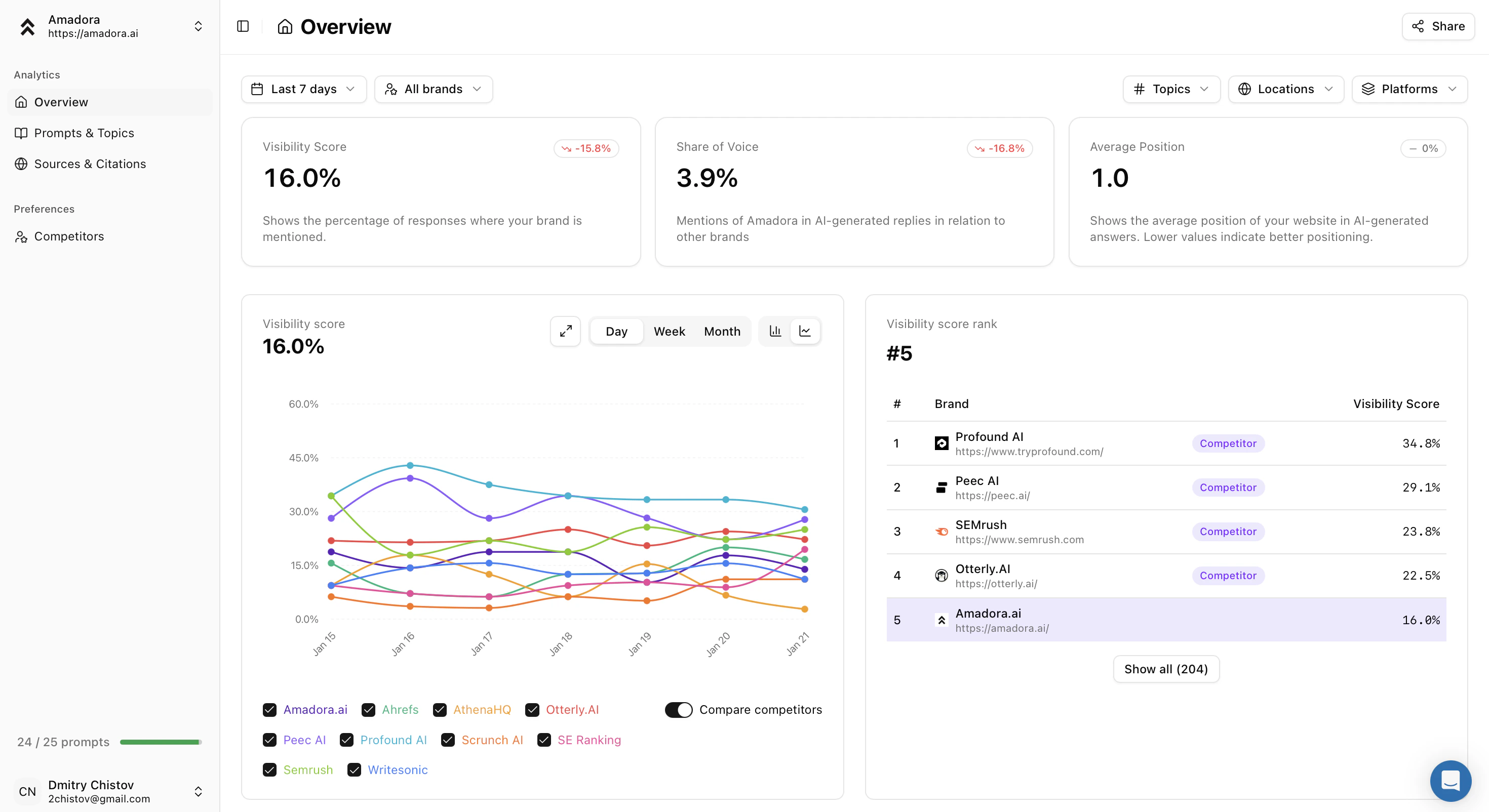Expand the visibility chart to fullscreen
This screenshot has width=1489, height=812.
coord(565,331)
